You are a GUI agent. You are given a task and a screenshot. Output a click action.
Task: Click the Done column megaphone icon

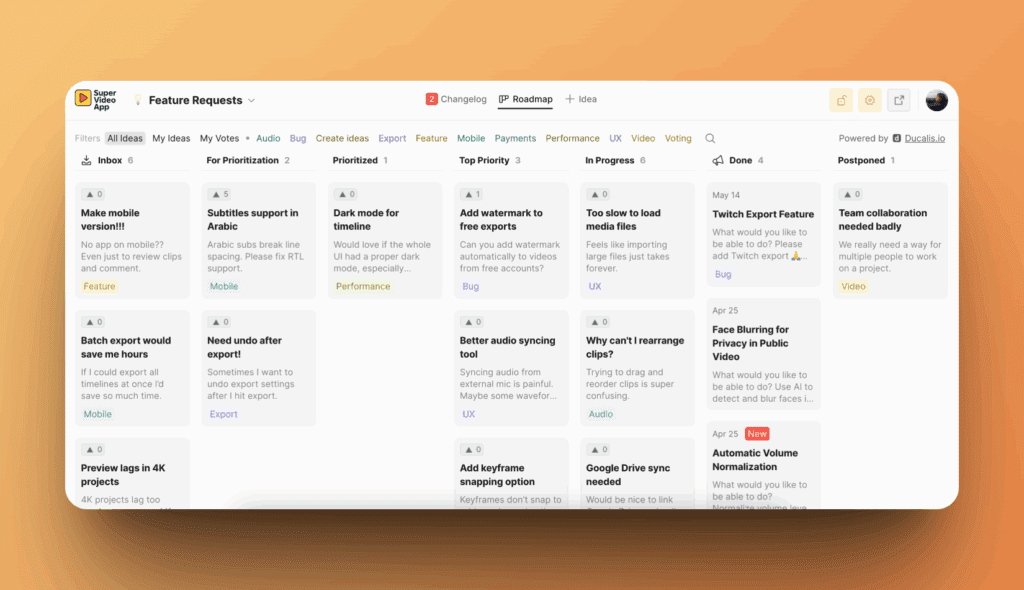click(x=717, y=160)
